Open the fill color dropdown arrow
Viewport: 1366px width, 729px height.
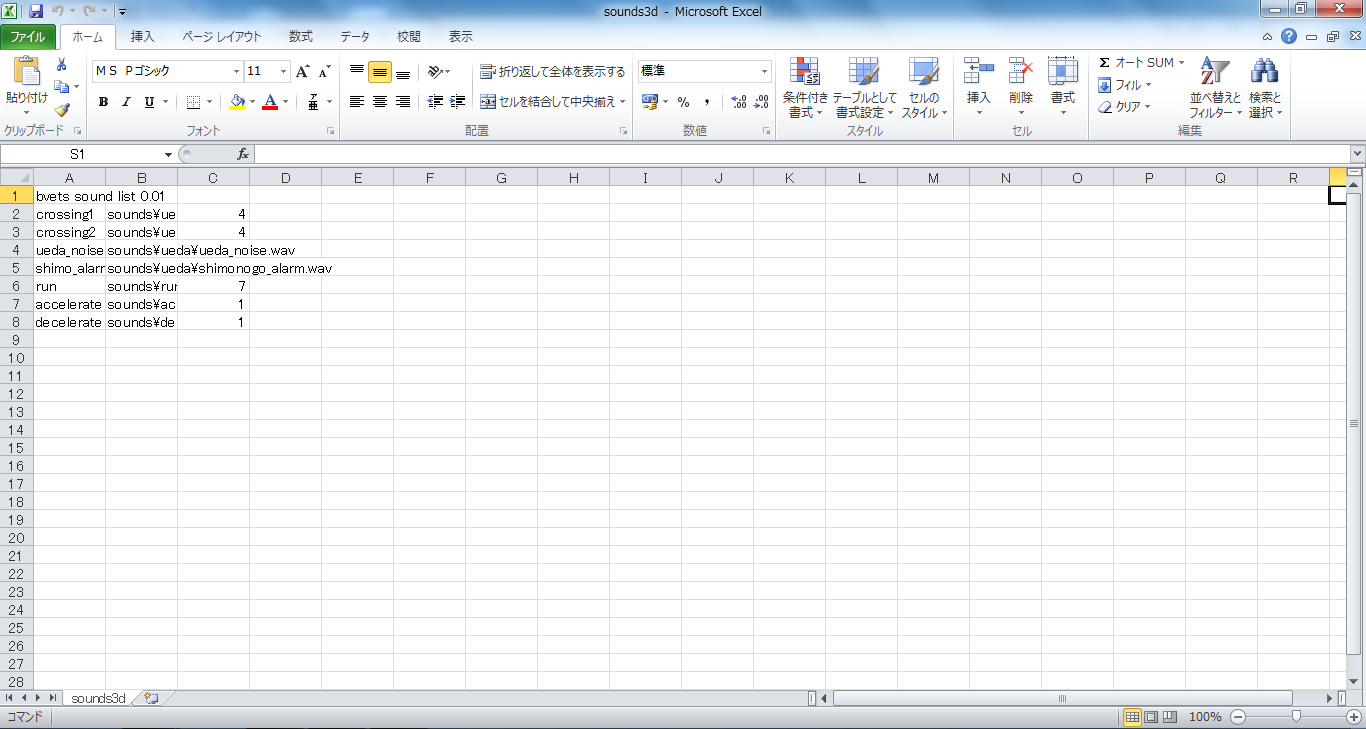point(252,102)
